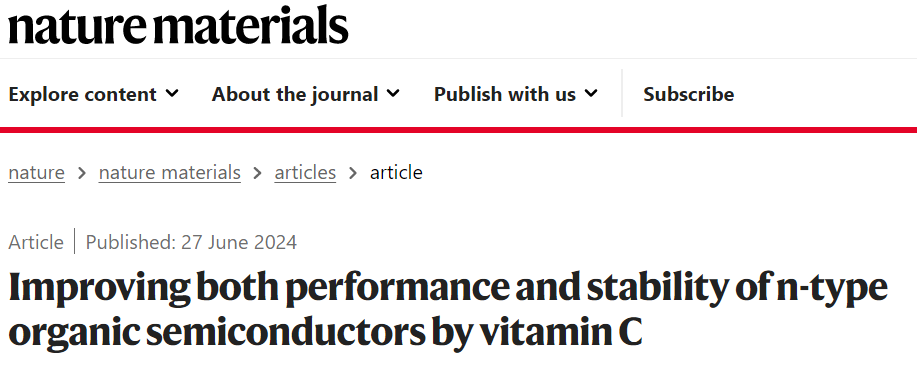Click the arrow separator after articles breadcrumb
Image resolution: width=917 pixels, height=366 pixels.
(x=353, y=173)
